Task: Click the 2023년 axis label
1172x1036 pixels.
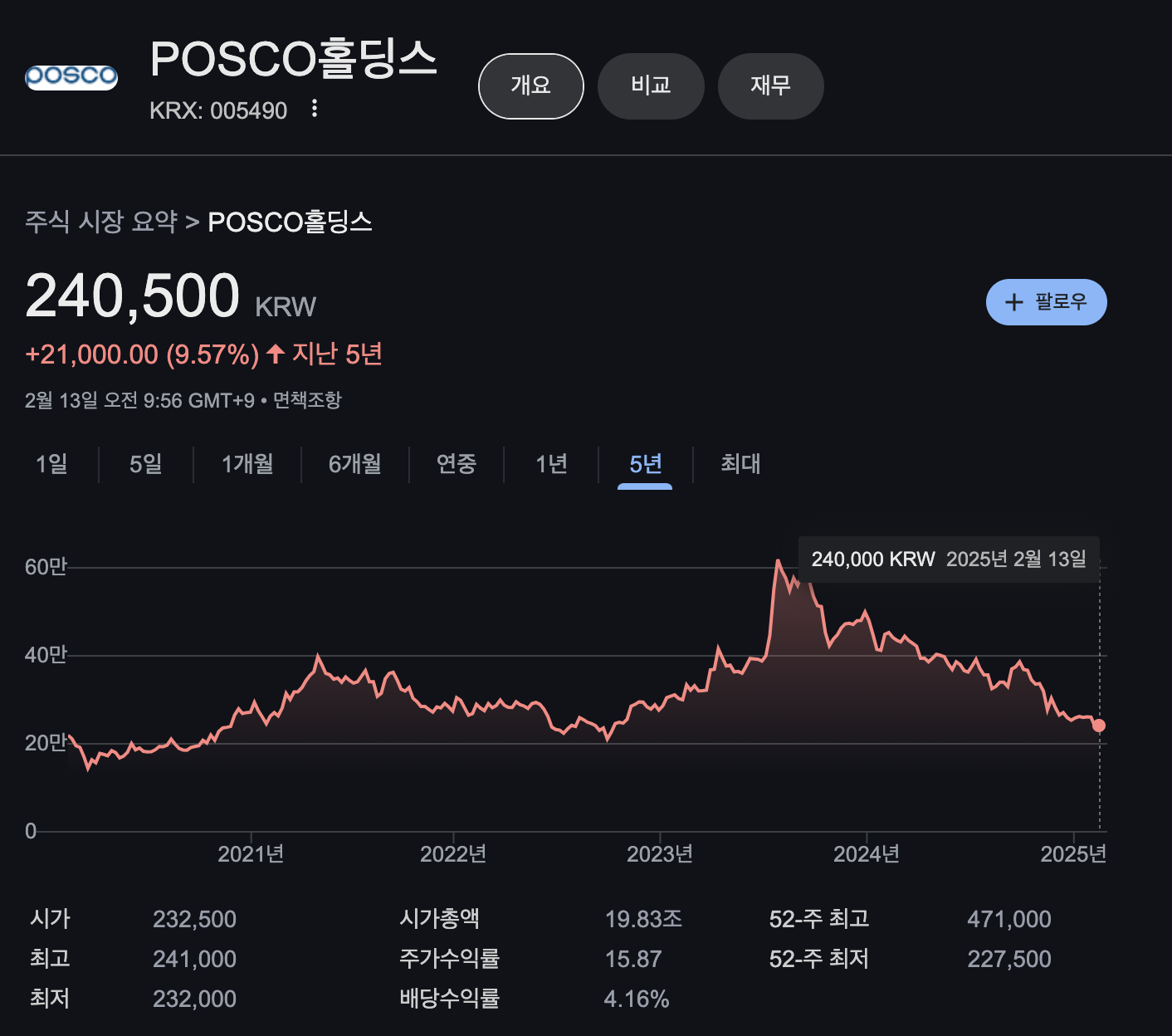Action: (660, 854)
